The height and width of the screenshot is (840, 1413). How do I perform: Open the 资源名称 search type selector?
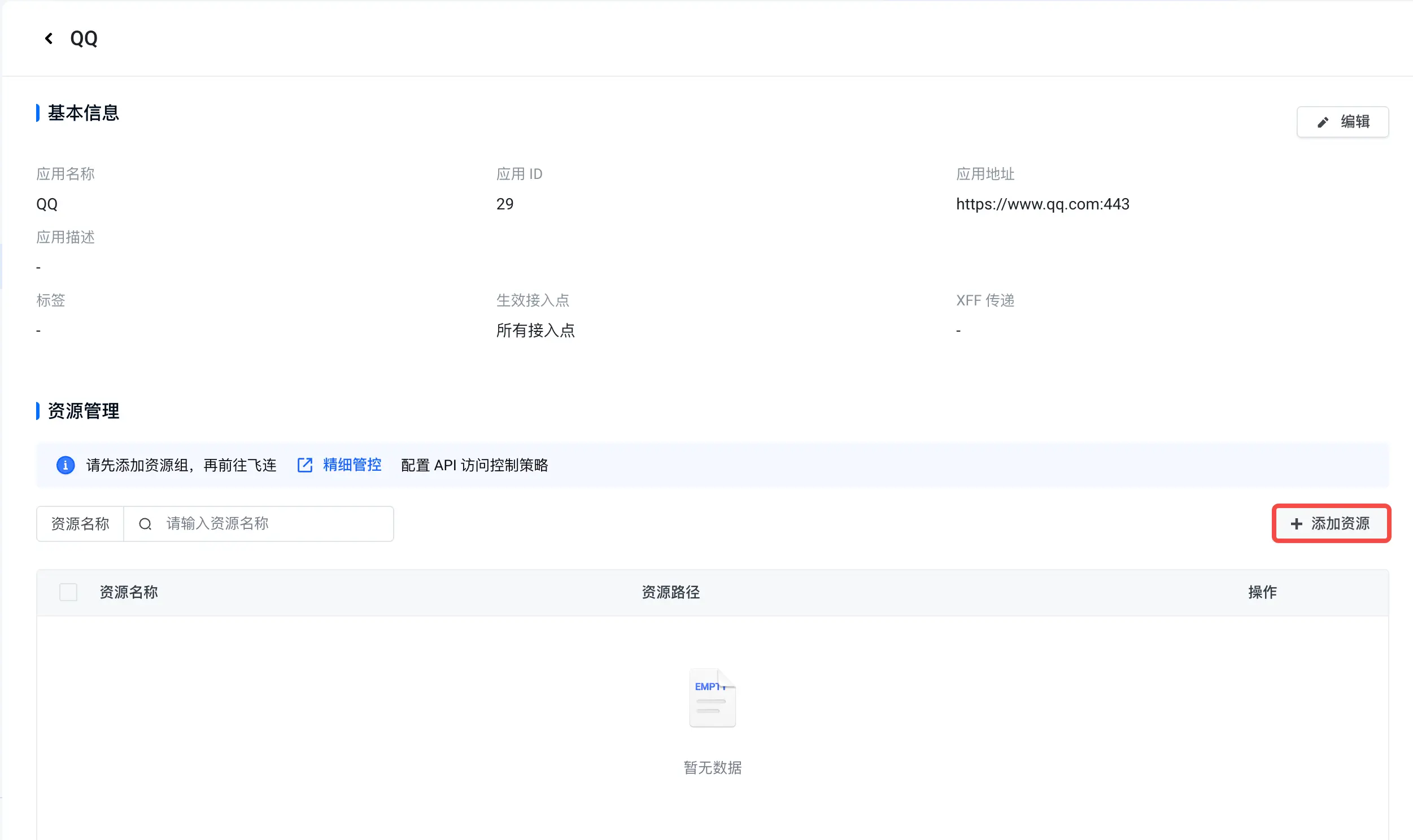tap(80, 523)
